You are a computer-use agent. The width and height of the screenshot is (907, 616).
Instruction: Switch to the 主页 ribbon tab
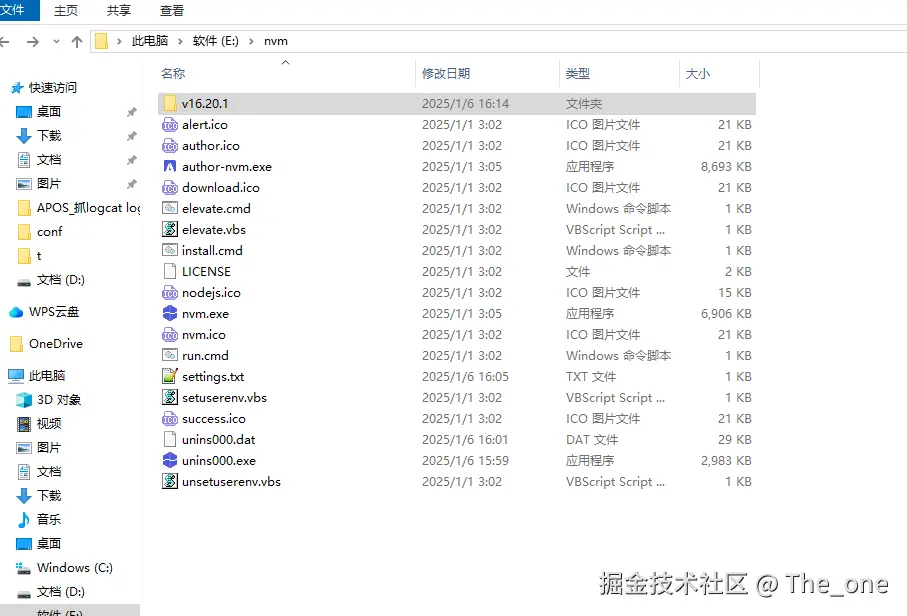pos(66,10)
